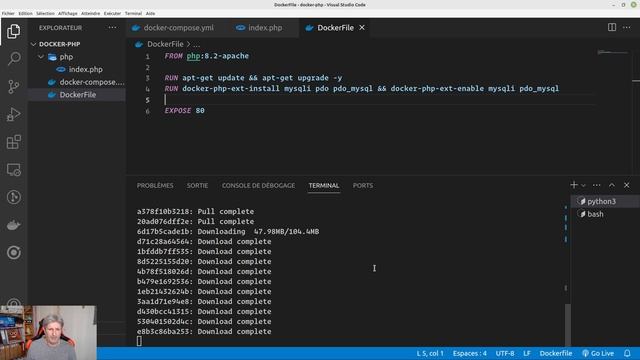The image size is (640, 360).
Task: Click the editor minimap preview
Action: 612,52
